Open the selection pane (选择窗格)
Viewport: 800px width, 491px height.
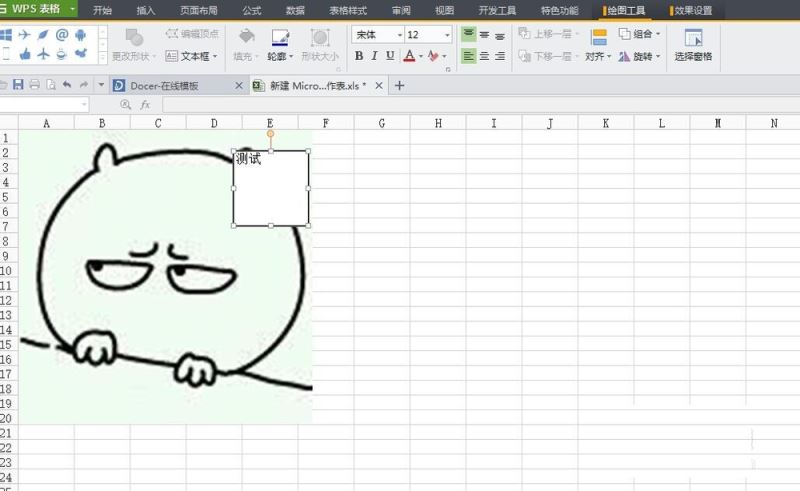693,45
